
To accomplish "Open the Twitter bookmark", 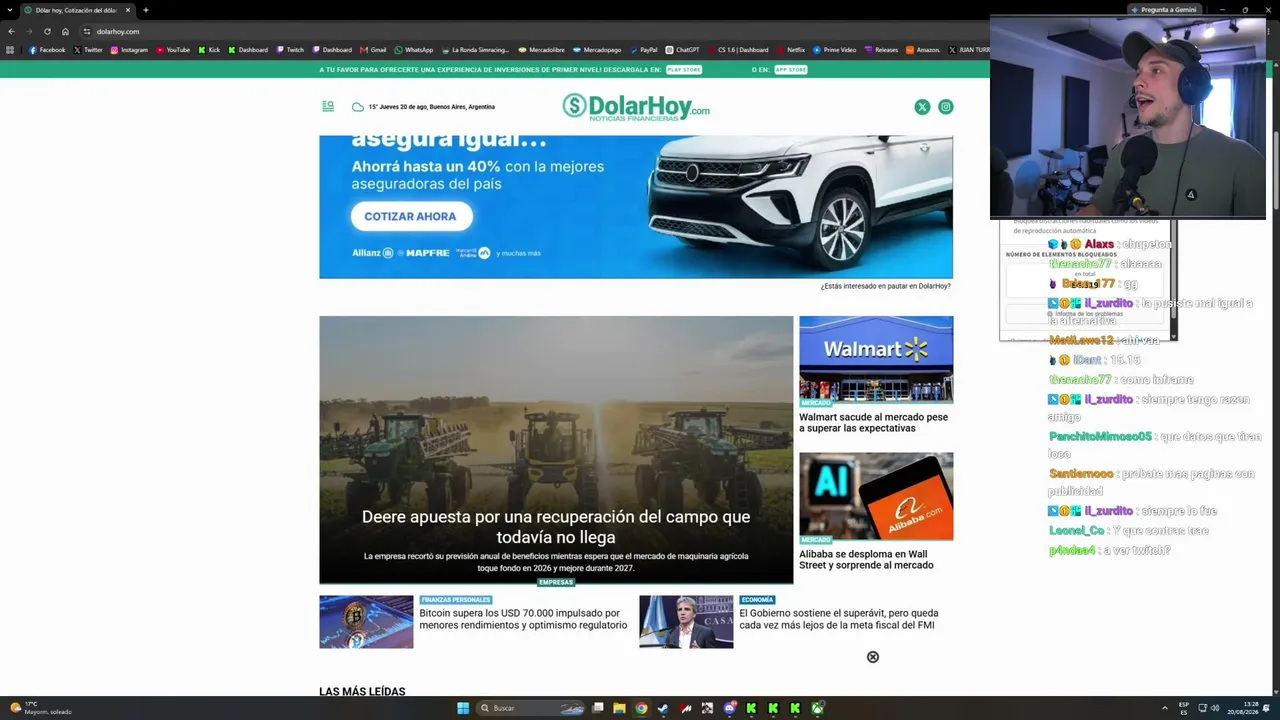I will tap(88, 50).
